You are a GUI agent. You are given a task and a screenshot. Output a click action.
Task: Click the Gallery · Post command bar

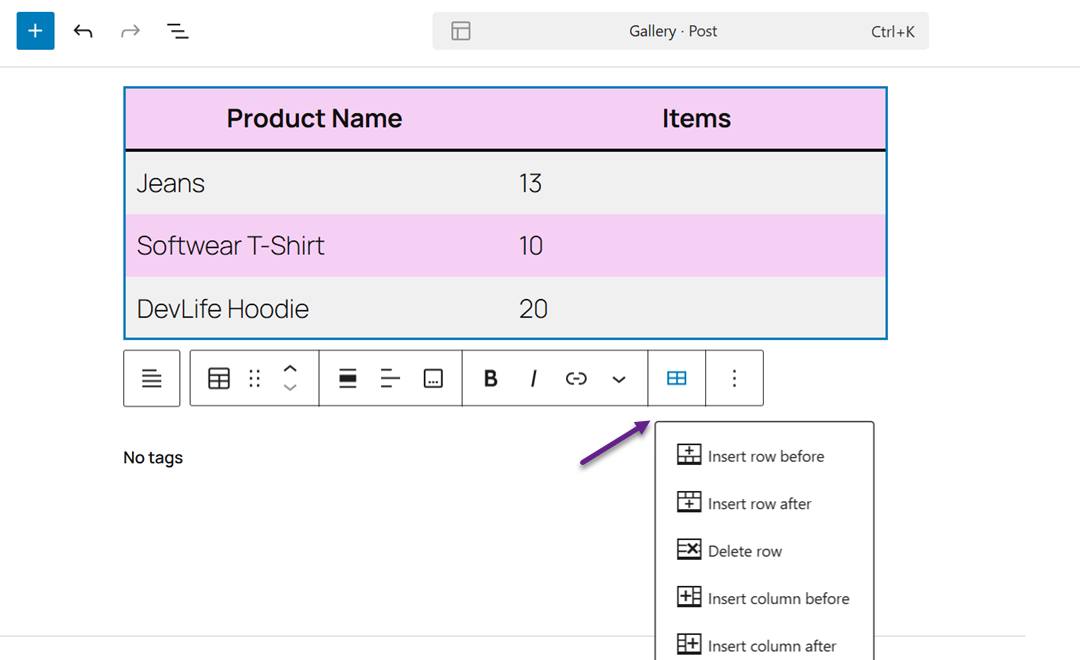[x=680, y=31]
